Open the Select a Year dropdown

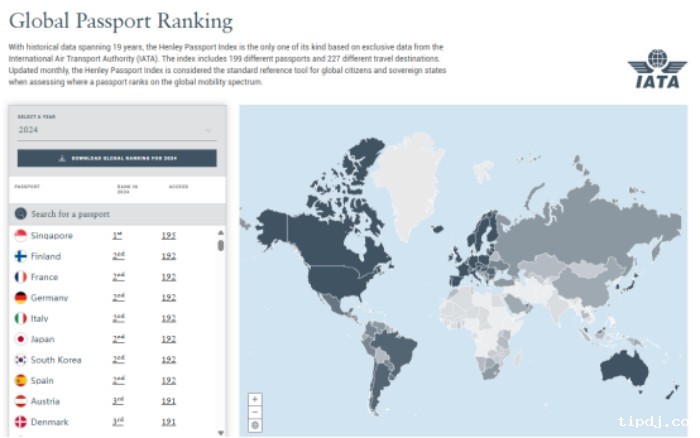pyautogui.click(x=115, y=130)
